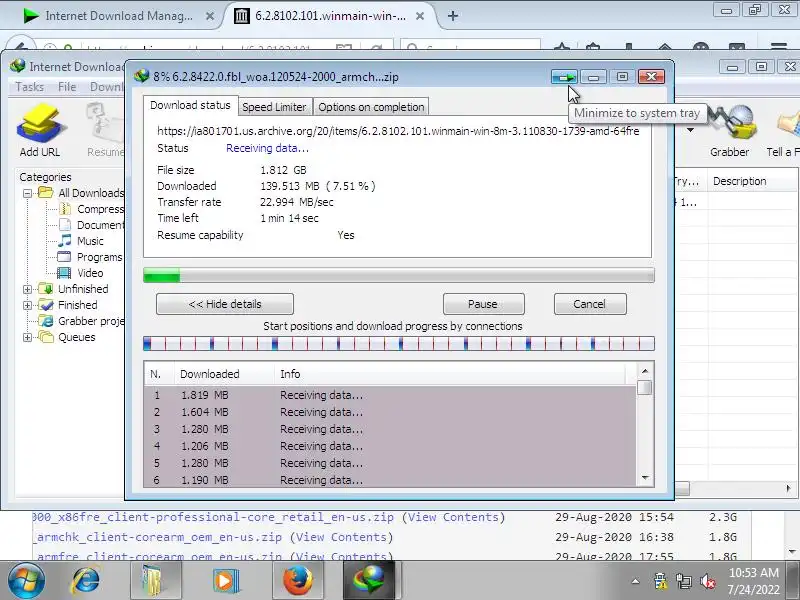Click the clock showing 10:53 AM

754,573
